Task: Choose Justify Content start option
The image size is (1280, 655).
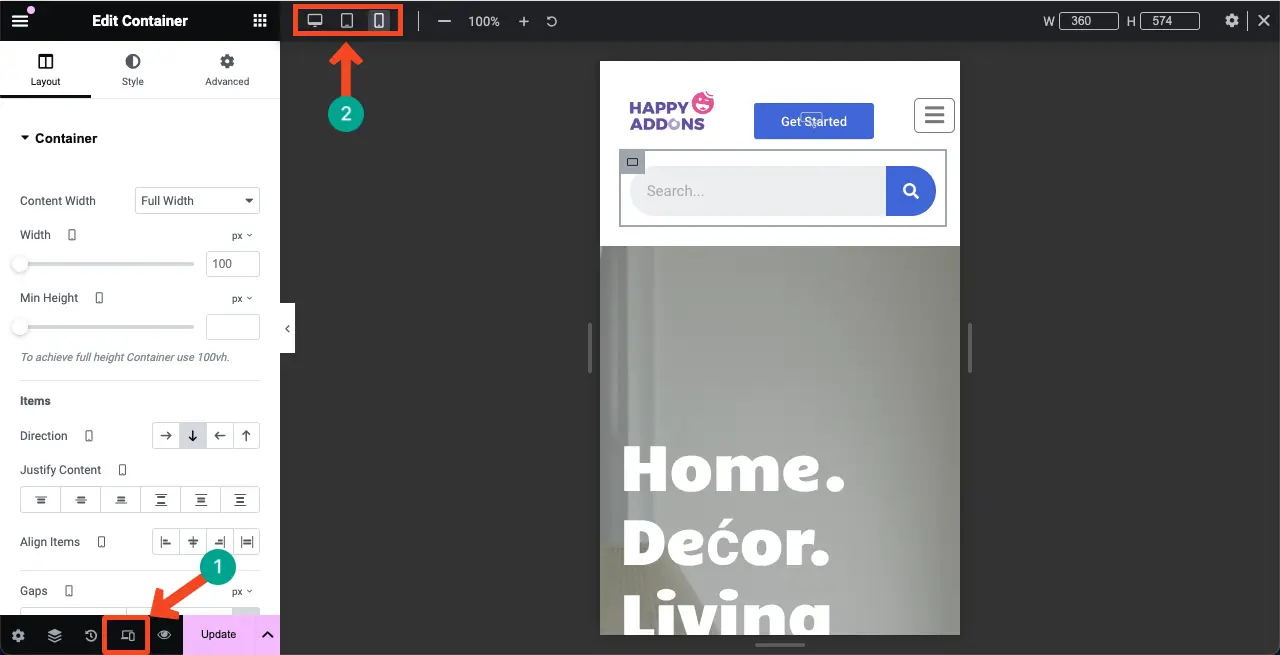Action: (x=41, y=500)
